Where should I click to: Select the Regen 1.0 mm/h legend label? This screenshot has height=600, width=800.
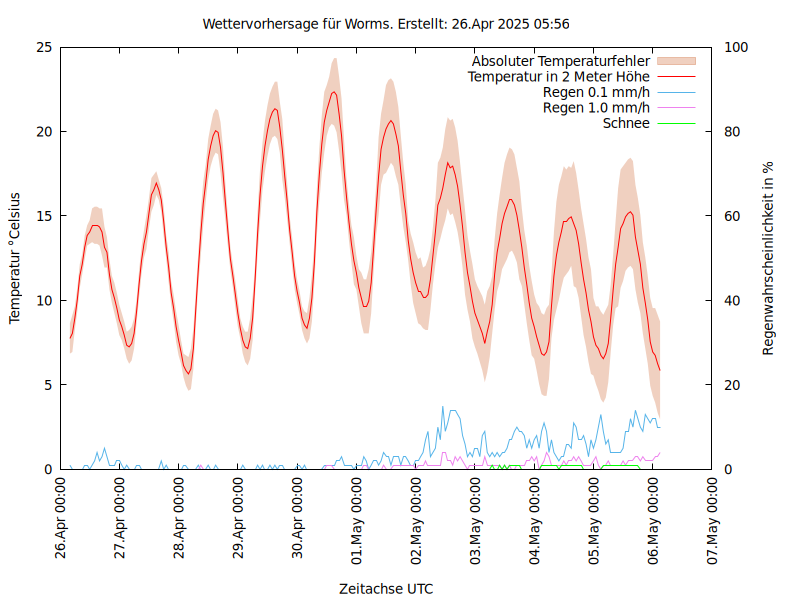pyautogui.click(x=596, y=107)
